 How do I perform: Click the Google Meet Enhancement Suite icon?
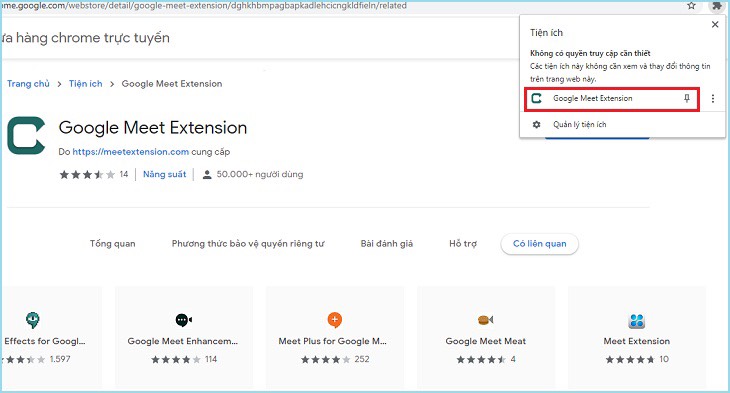click(183, 320)
